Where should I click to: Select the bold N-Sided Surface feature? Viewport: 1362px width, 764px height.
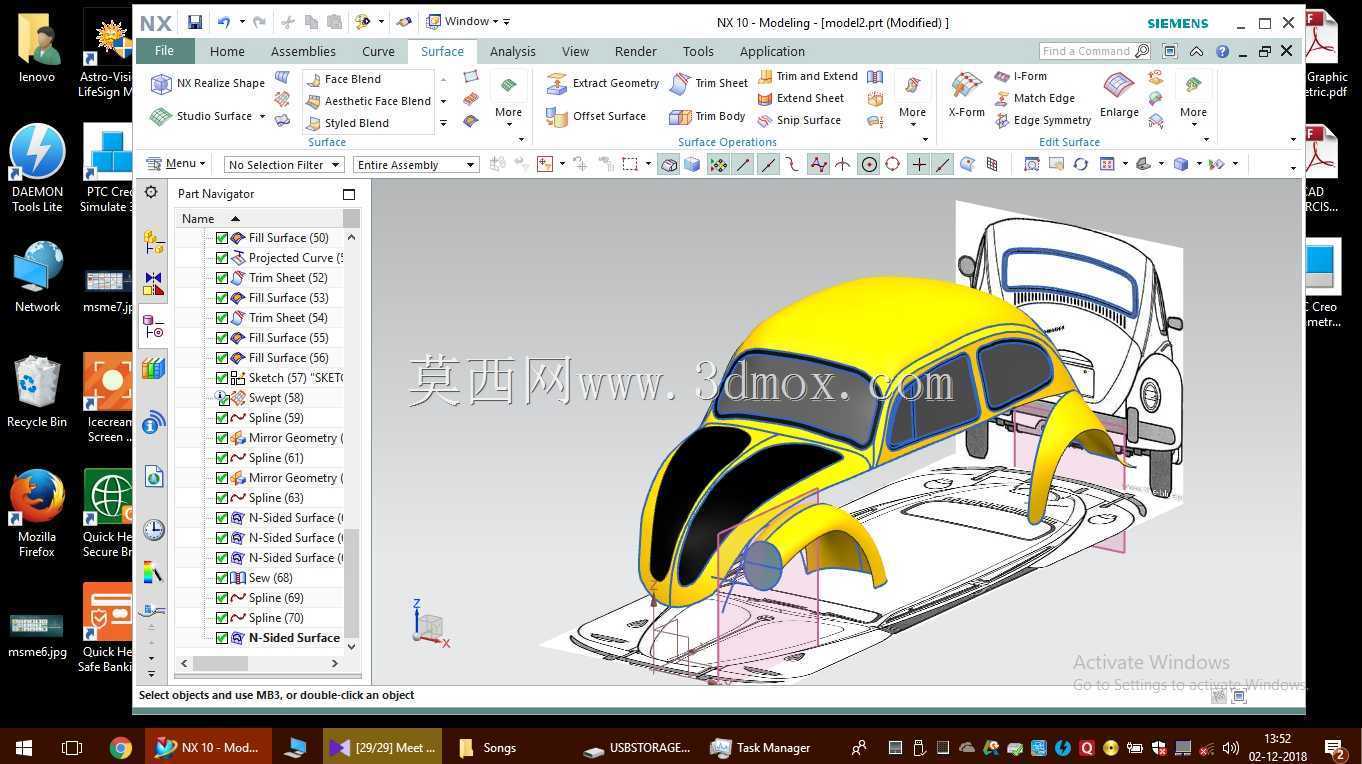tap(285, 638)
